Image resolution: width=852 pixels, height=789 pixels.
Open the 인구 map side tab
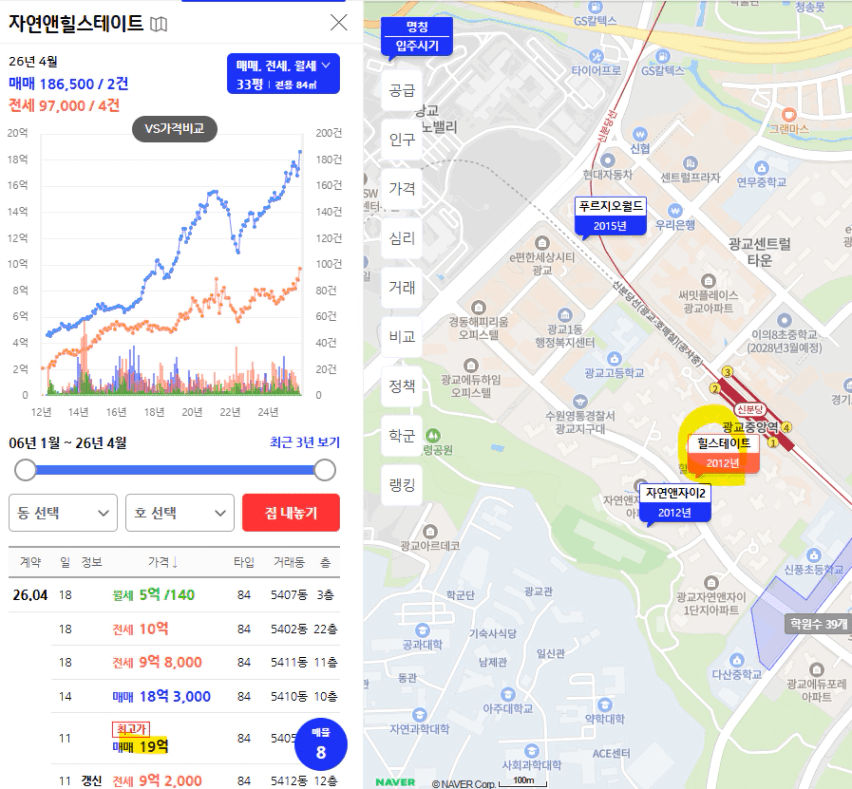(x=402, y=140)
